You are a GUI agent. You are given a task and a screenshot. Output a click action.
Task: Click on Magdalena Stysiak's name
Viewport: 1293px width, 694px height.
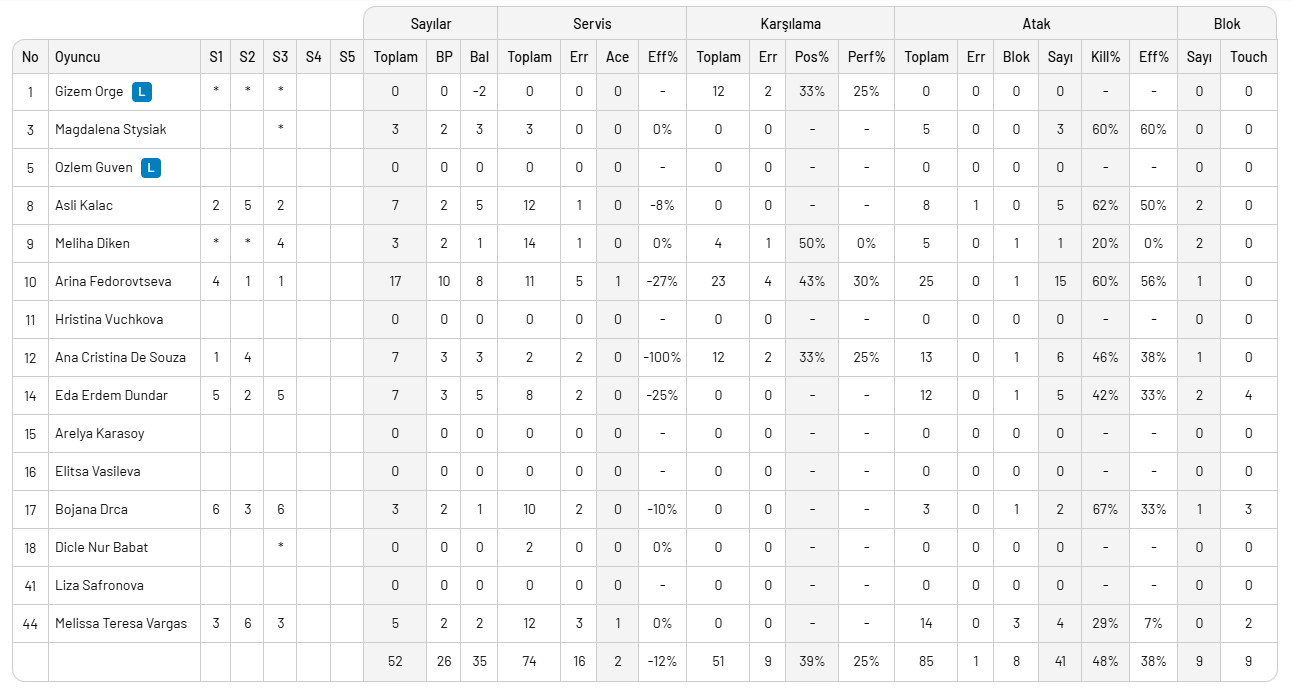click(111, 130)
